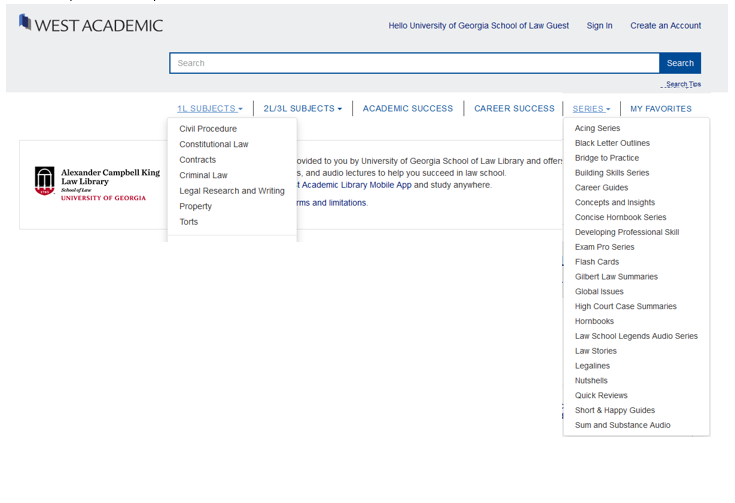
Task: Click the Alexander Campbell King Law Library logo
Action: click(x=98, y=184)
